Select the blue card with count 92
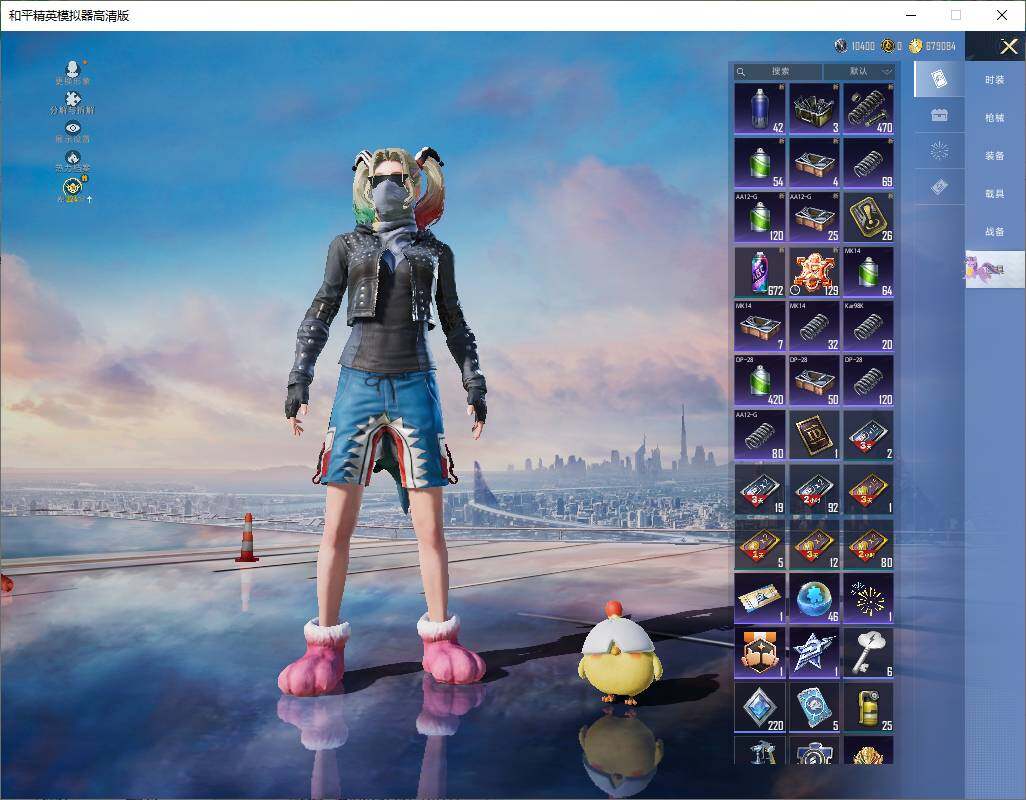 tap(814, 489)
